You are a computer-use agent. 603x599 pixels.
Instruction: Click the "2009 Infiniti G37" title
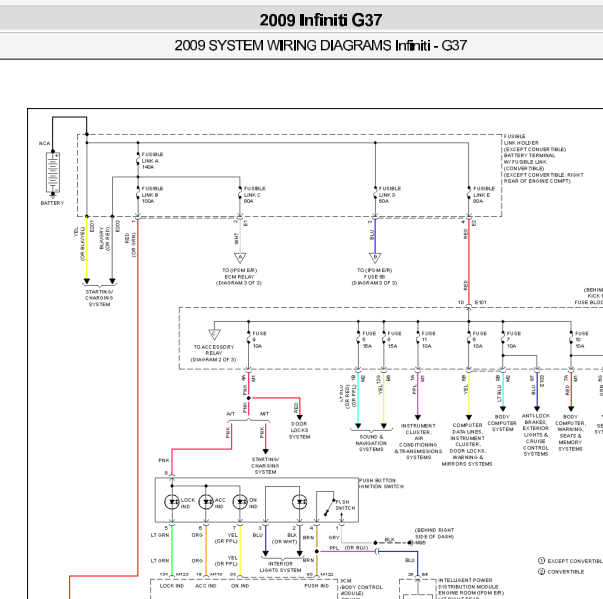pos(321,20)
